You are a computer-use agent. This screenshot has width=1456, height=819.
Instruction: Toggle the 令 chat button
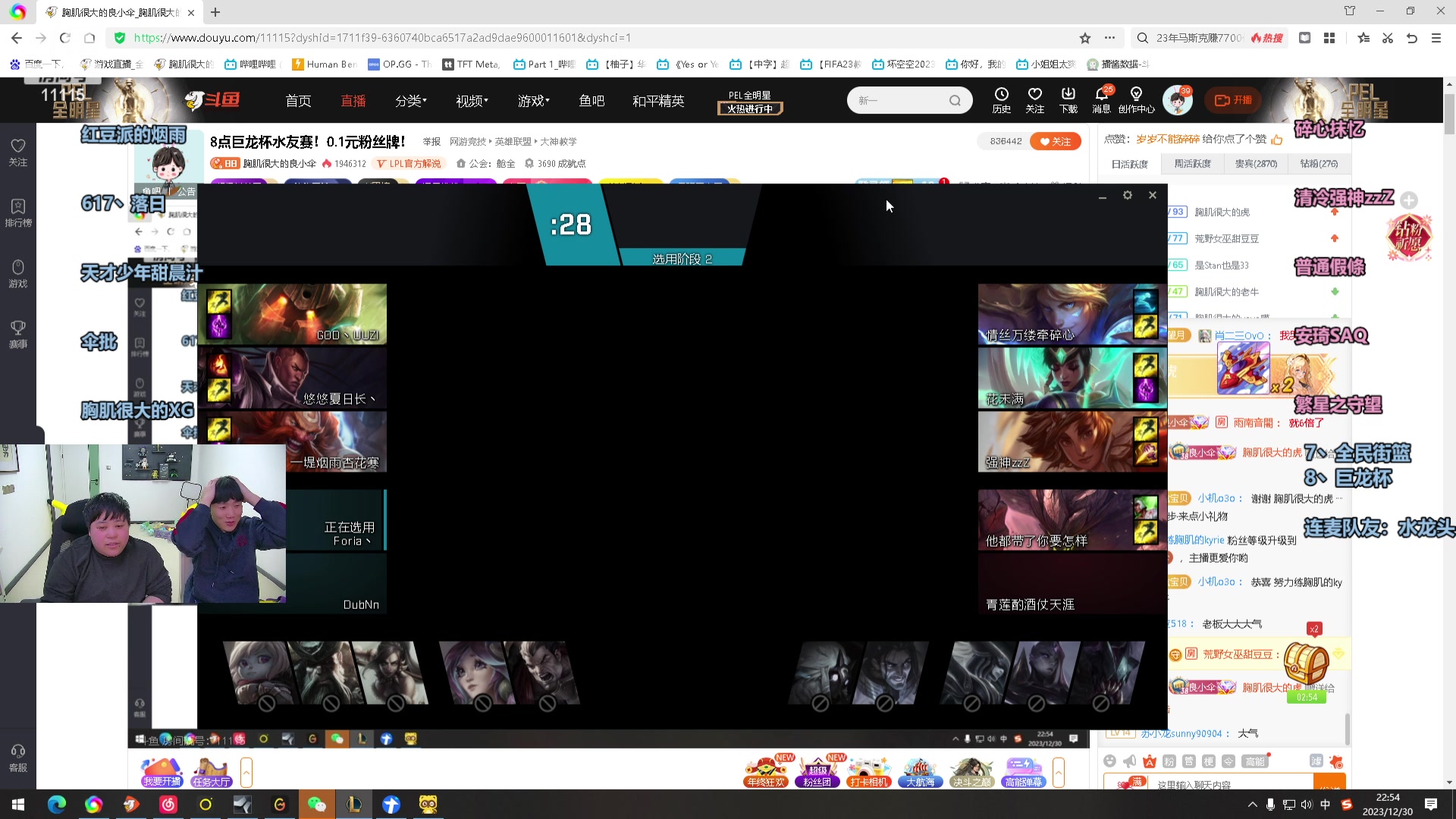tap(1228, 761)
